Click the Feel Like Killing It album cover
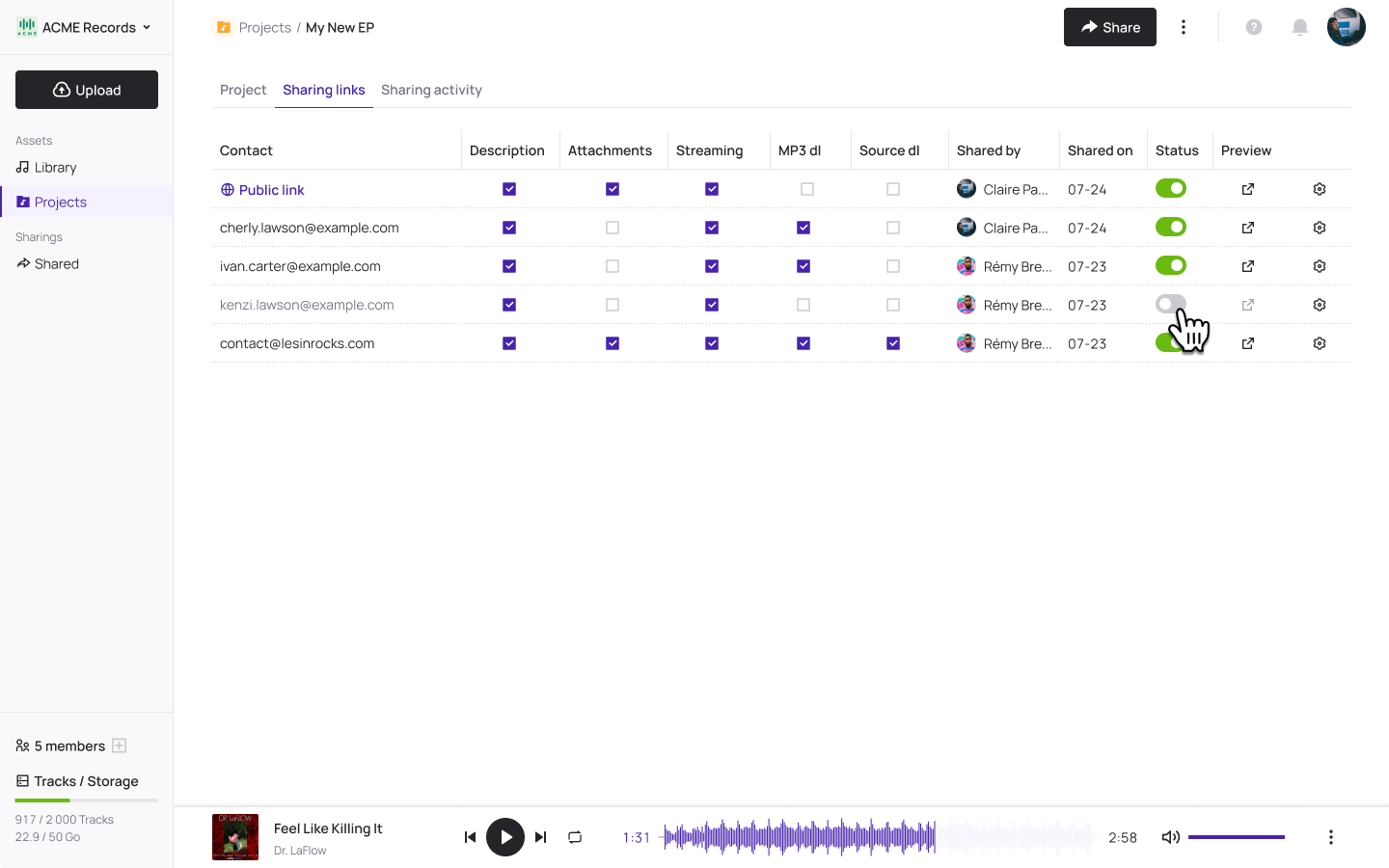 click(x=235, y=837)
